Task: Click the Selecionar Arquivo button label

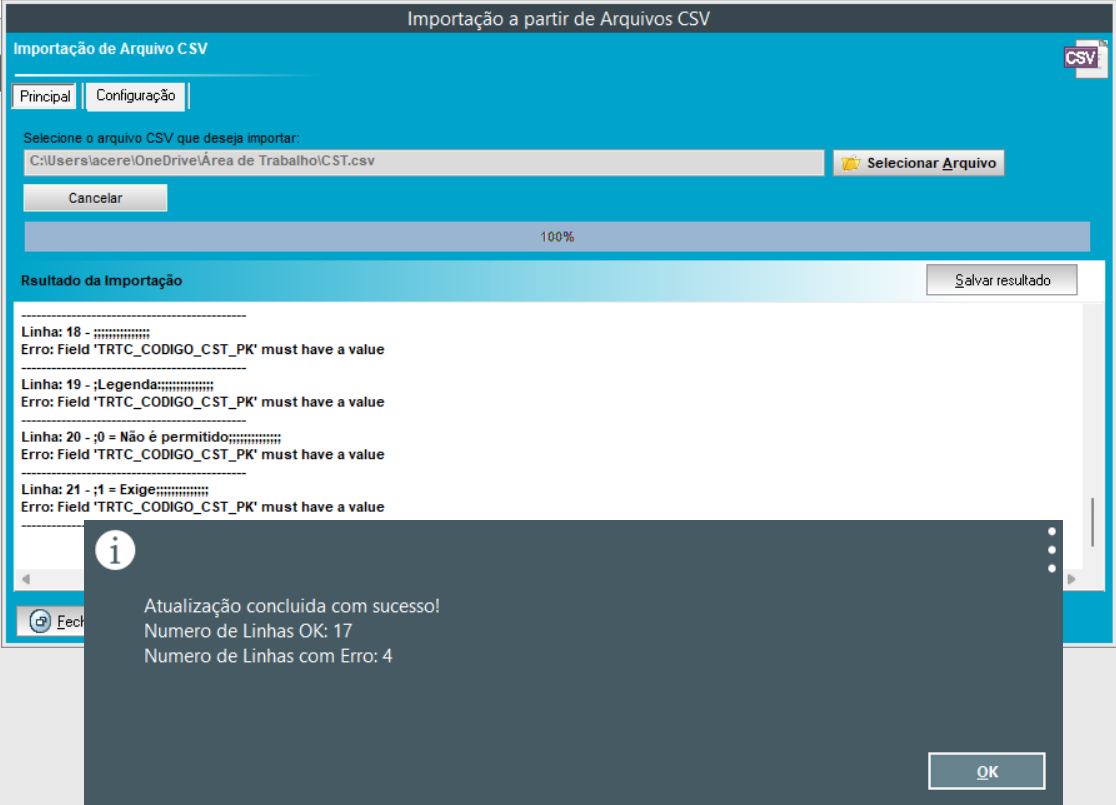Action: click(x=931, y=163)
